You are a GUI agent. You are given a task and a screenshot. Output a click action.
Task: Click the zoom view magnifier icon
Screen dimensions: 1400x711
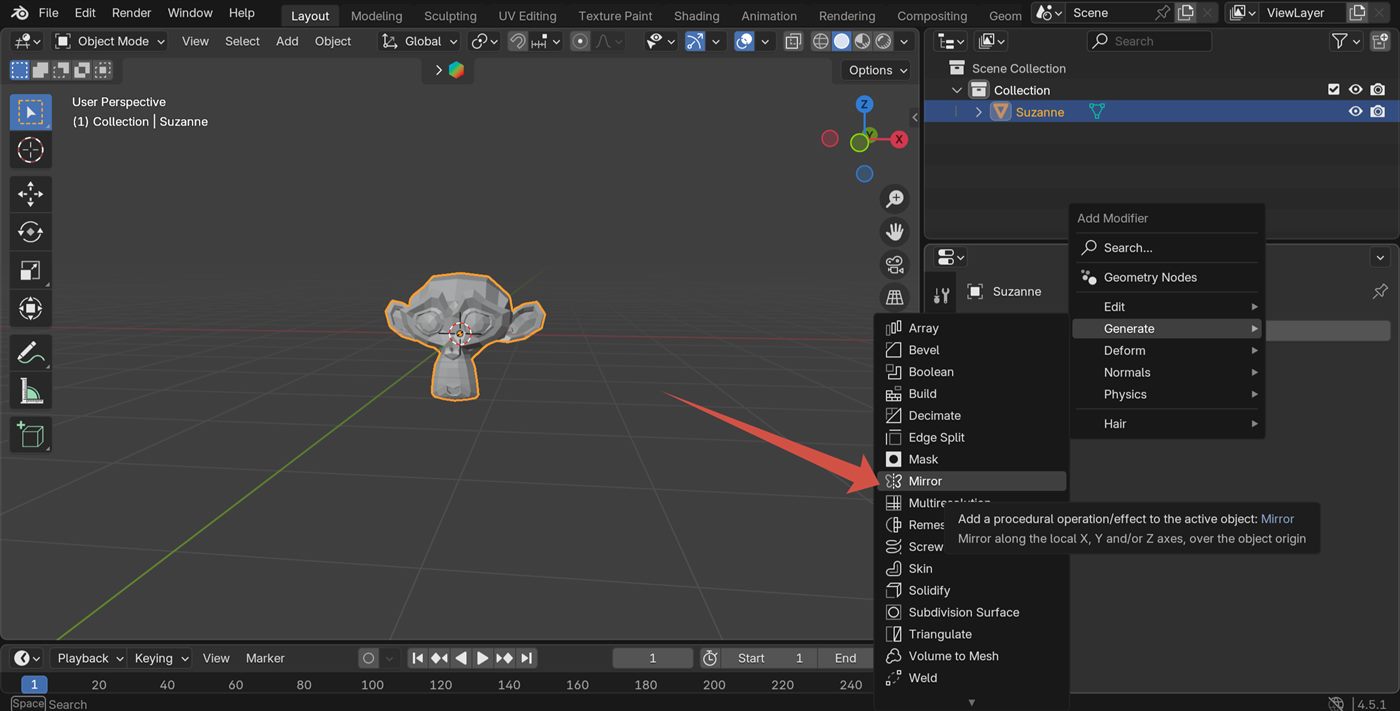894,199
